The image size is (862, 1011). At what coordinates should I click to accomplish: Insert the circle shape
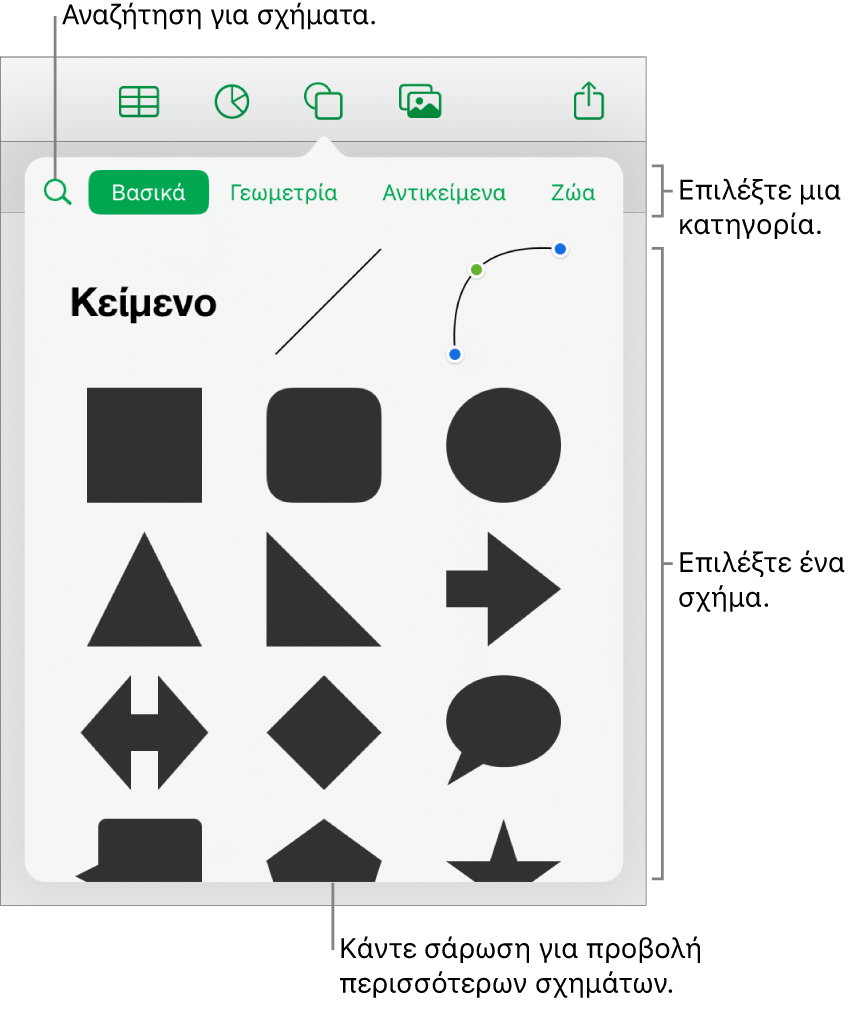[504, 445]
